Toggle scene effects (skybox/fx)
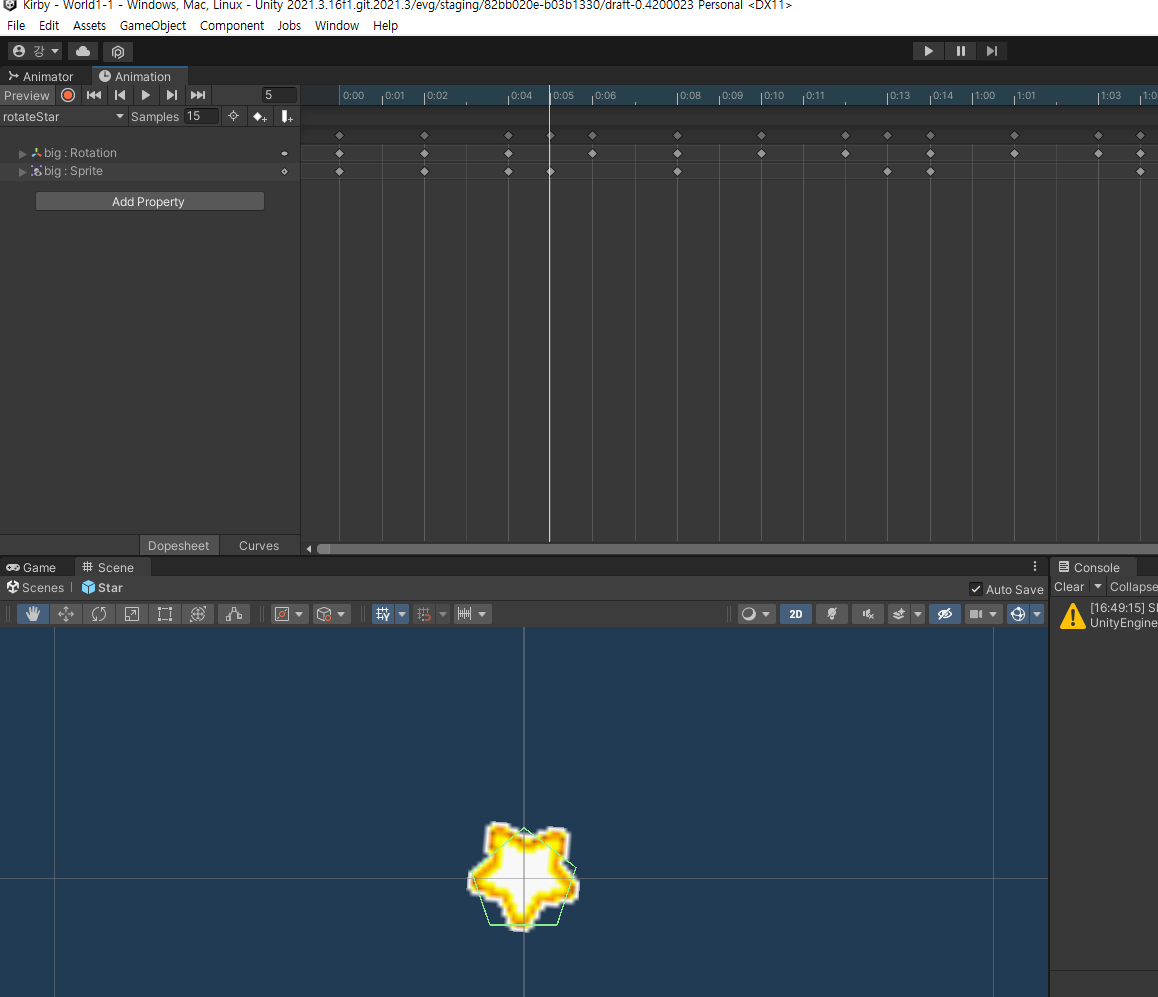The width and height of the screenshot is (1158, 997). point(898,614)
